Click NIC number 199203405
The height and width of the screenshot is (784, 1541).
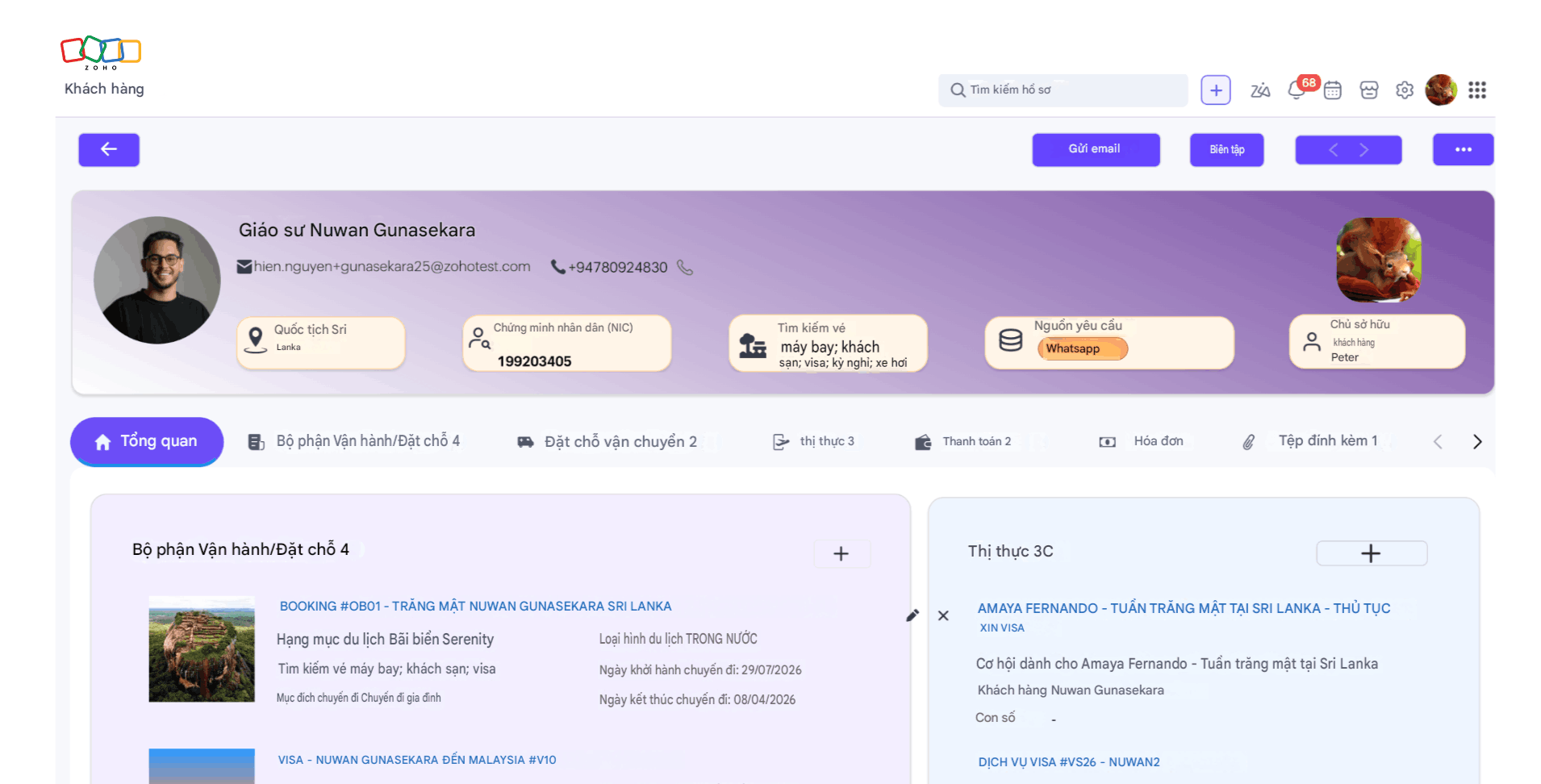pos(534,361)
